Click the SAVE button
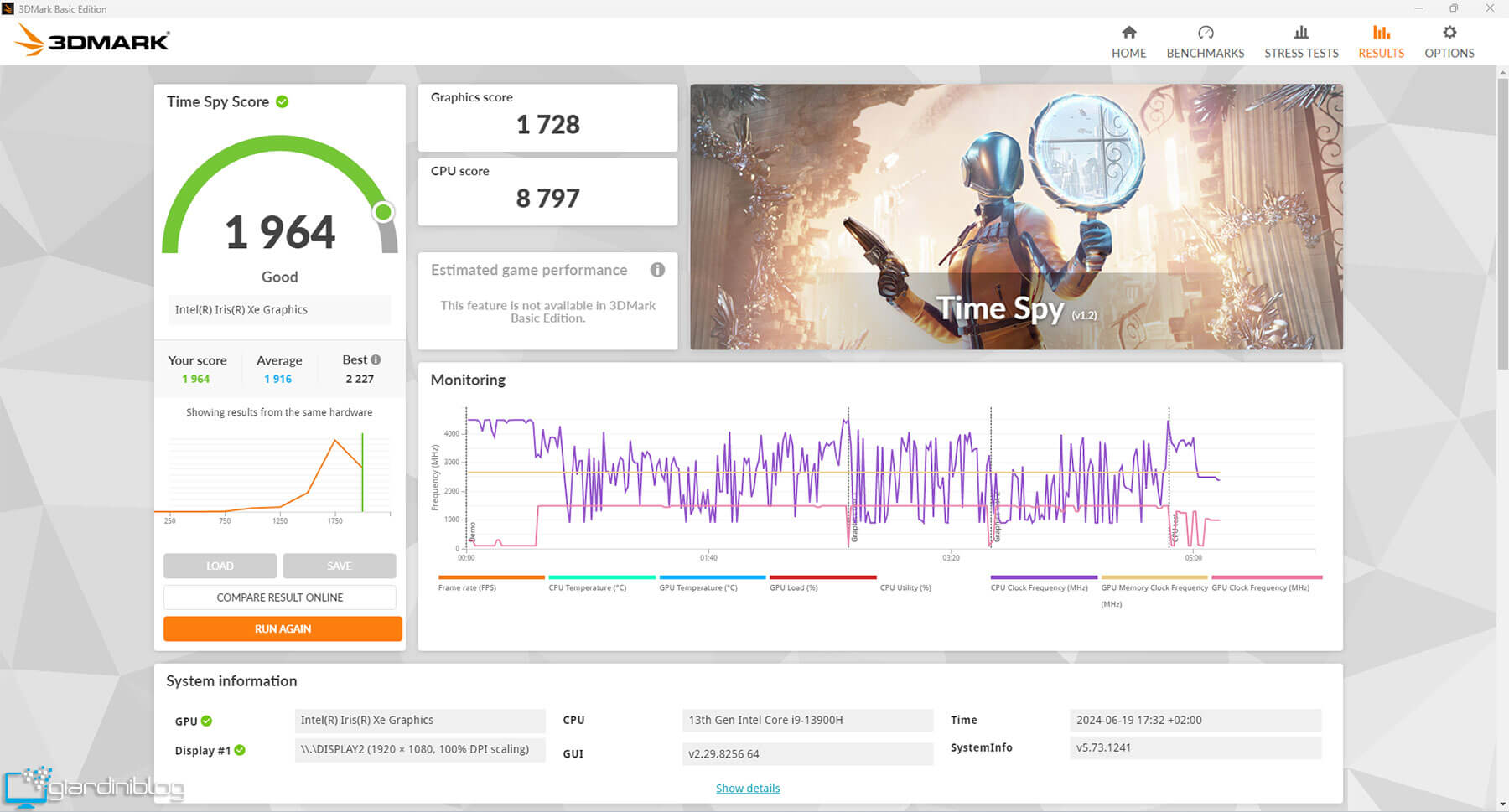The width and height of the screenshot is (1509, 812). point(339,566)
